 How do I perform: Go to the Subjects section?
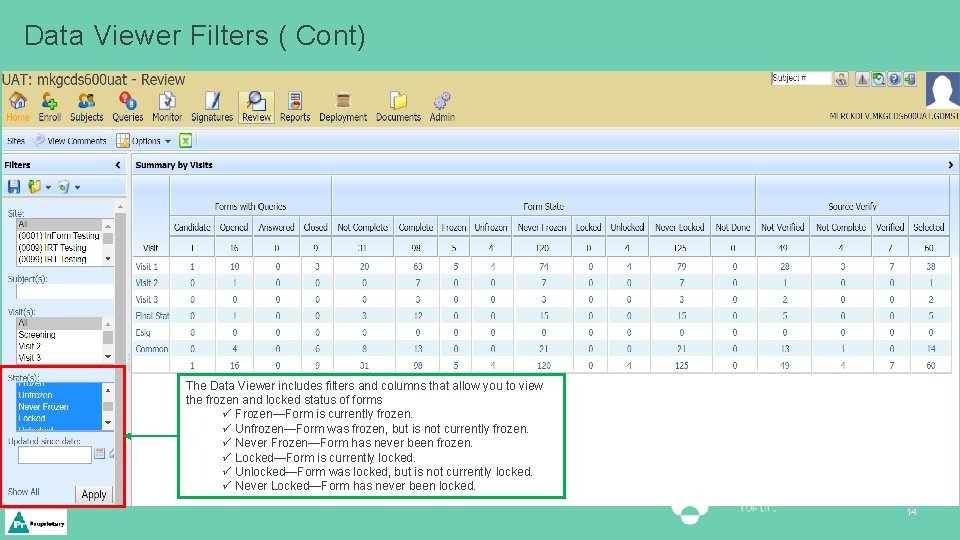point(86,107)
